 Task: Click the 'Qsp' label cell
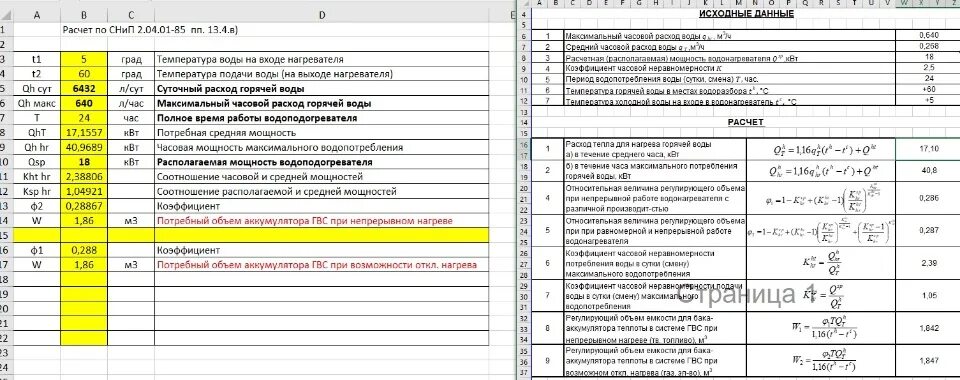[x=36, y=162]
